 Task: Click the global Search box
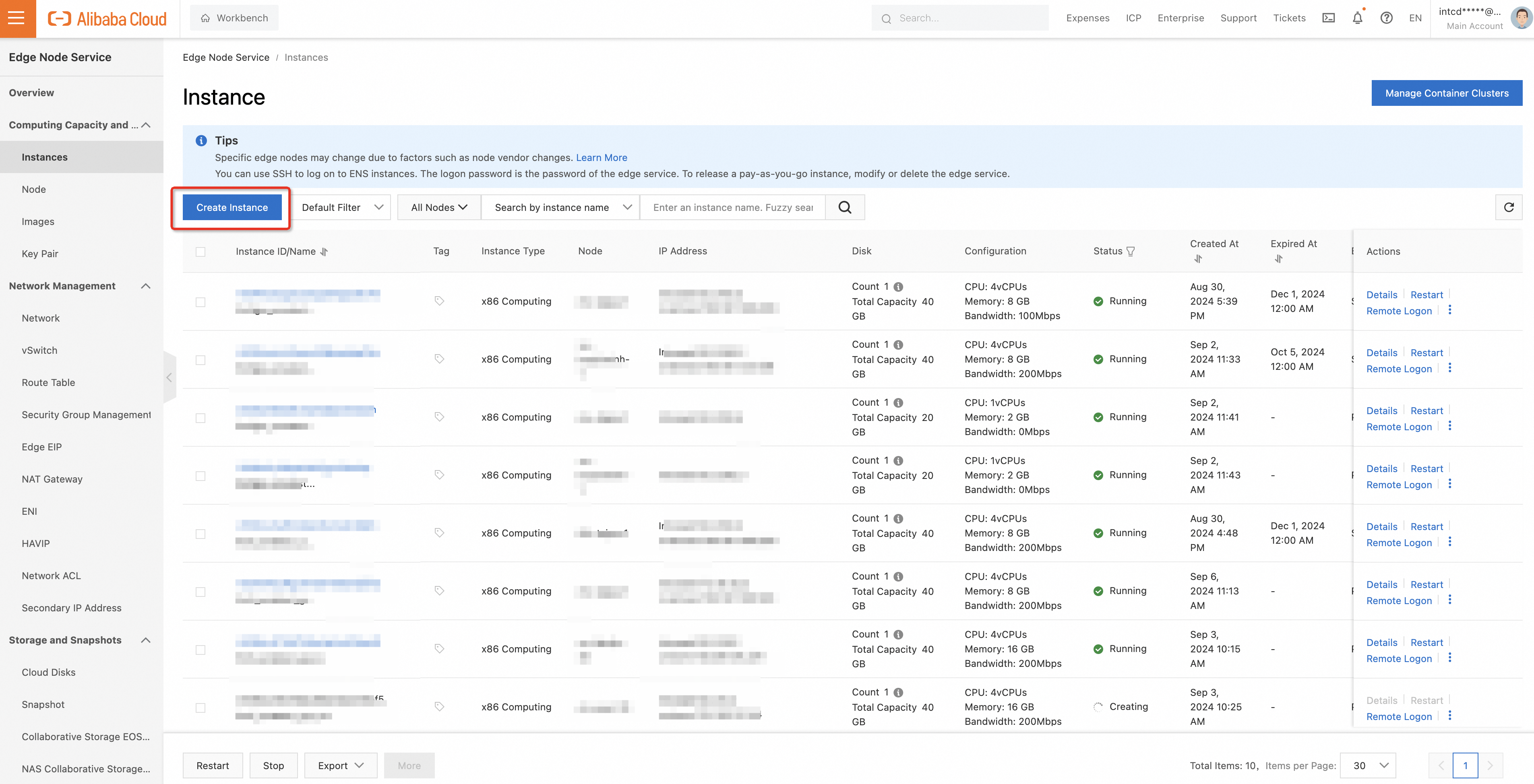click(960, 18)
